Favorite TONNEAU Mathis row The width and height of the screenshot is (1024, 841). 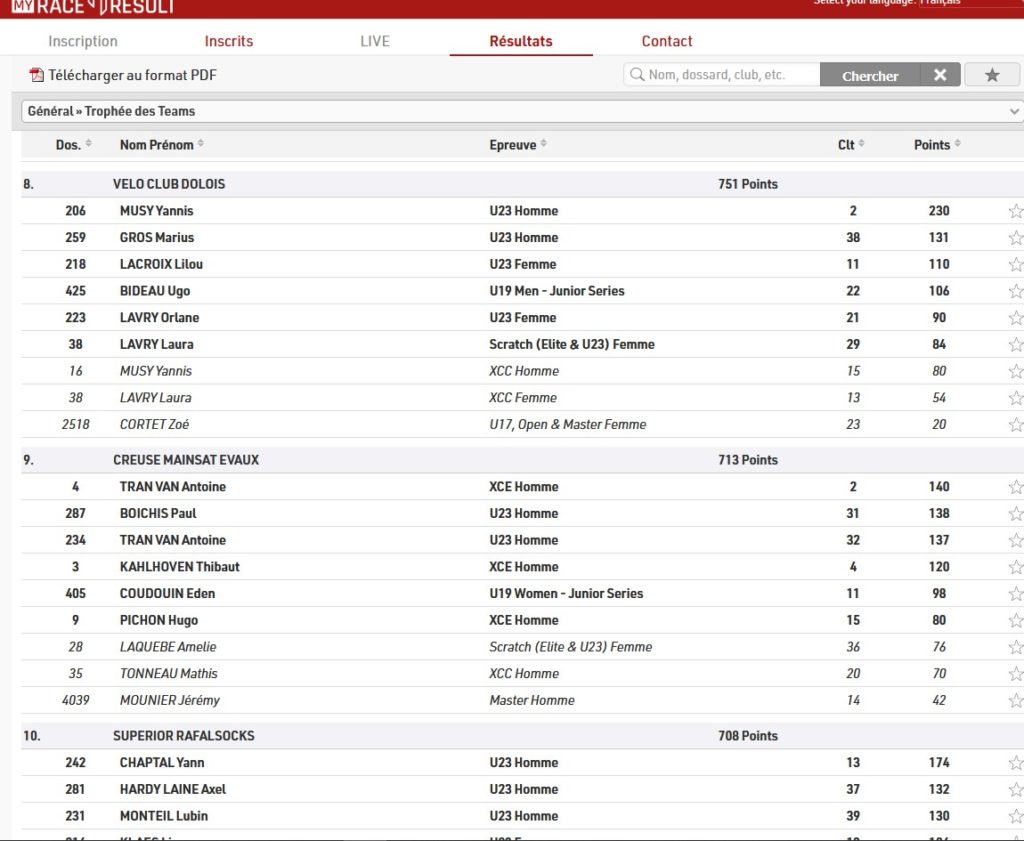click(1016, 674)
